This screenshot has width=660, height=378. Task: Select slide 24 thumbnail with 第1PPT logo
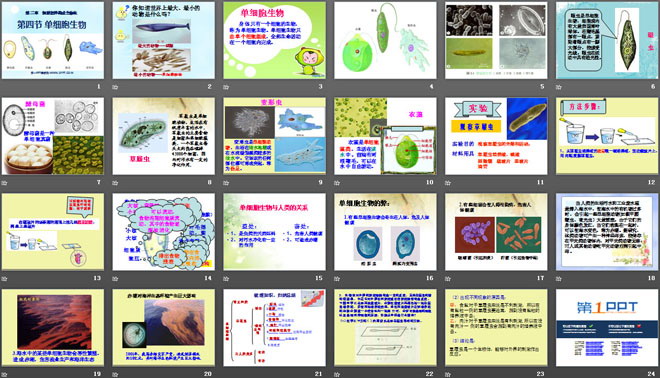[607, 327]
